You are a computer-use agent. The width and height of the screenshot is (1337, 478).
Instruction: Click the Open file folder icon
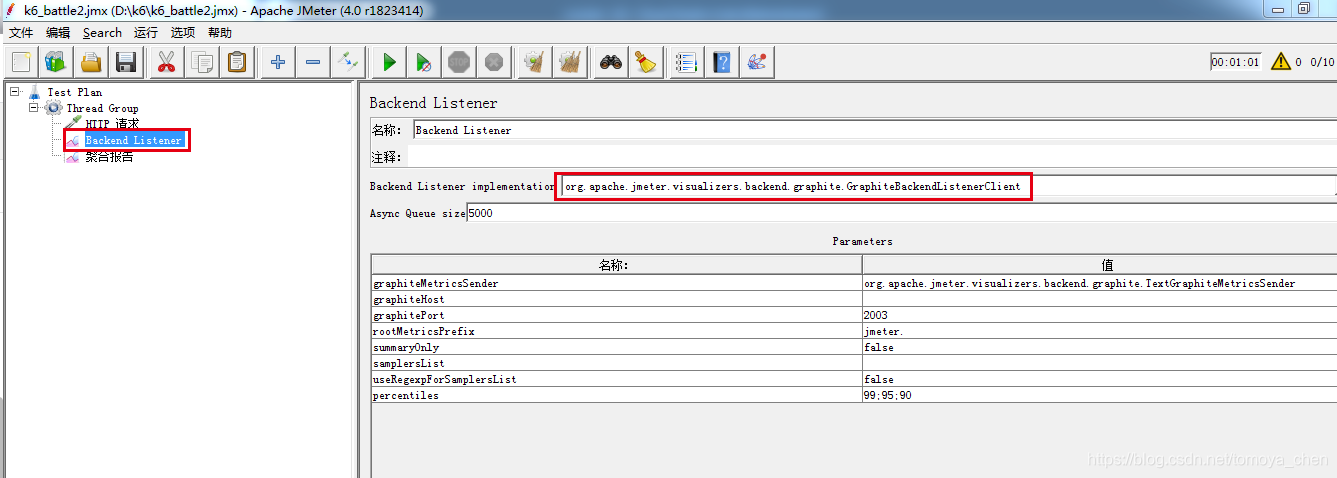[x=91, y=62]
